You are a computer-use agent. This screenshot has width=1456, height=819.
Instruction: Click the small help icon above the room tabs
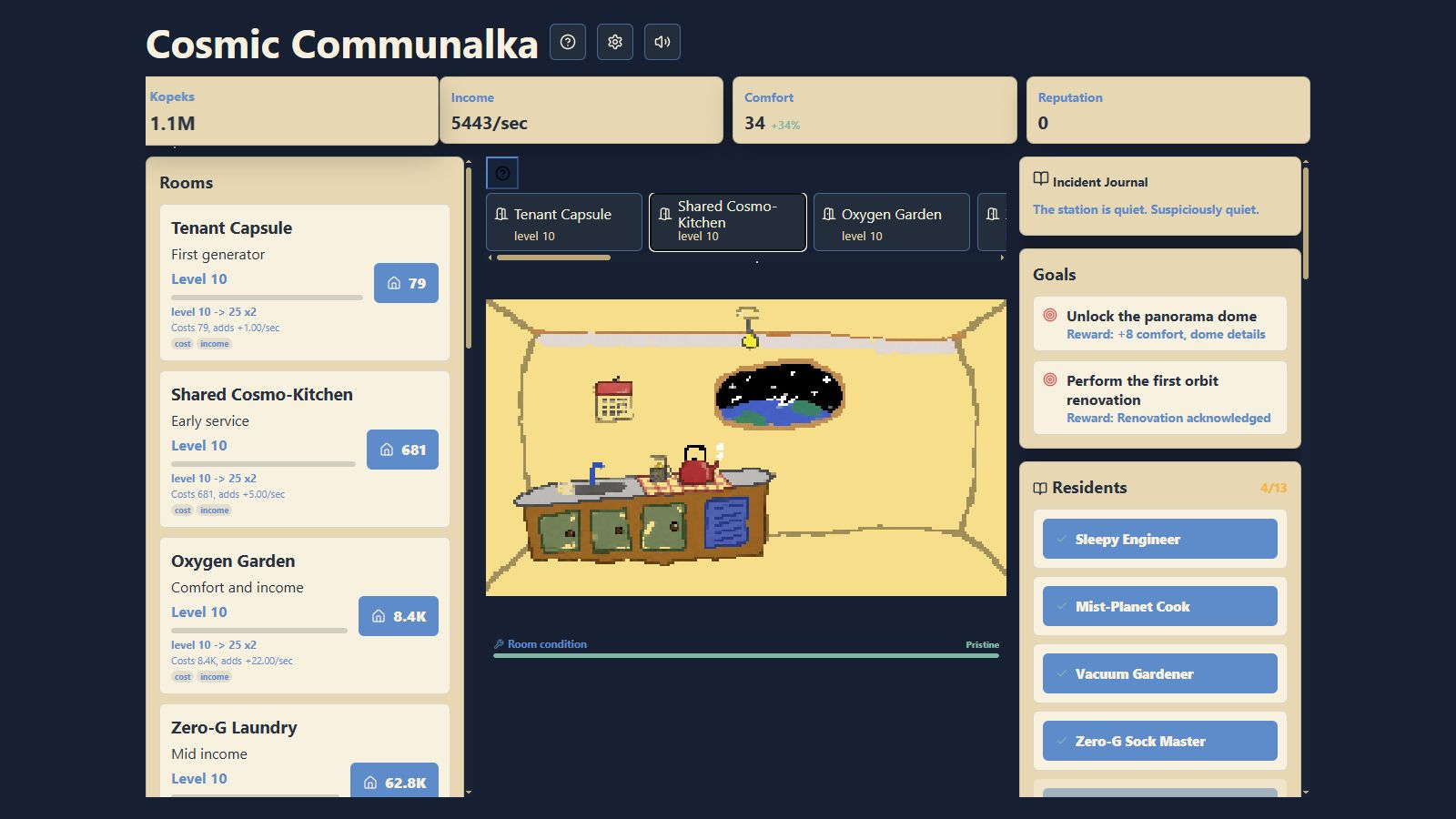[x=502, y=173]
